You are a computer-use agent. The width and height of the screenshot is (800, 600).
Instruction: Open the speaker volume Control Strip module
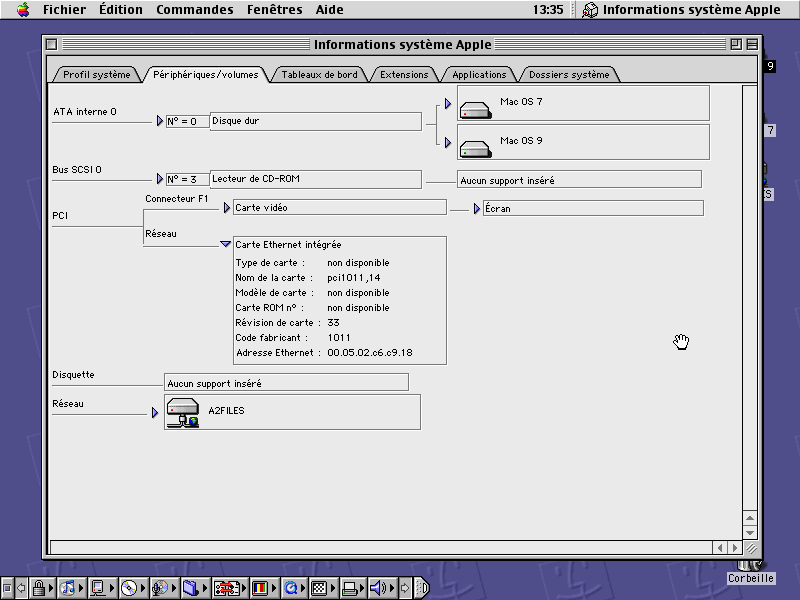pos(383,588)
